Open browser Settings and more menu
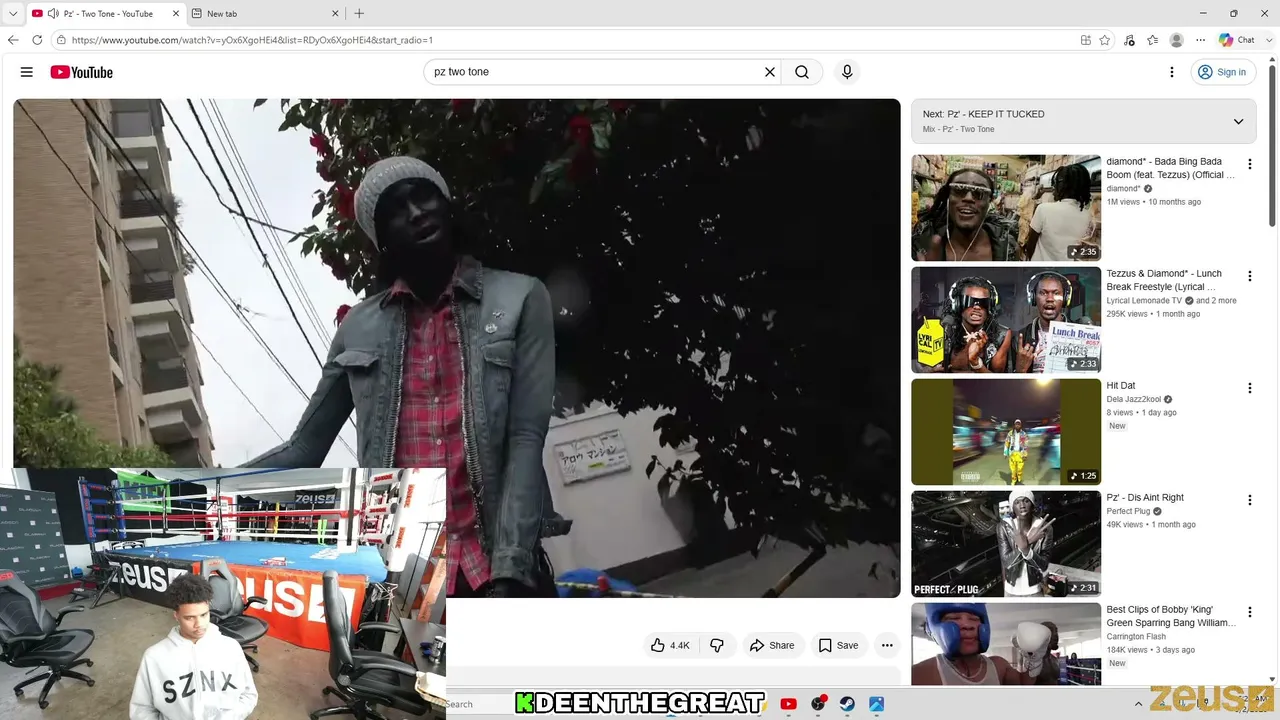The height and width of the screenshot is (720, 1280). [x=1200, y=40]
